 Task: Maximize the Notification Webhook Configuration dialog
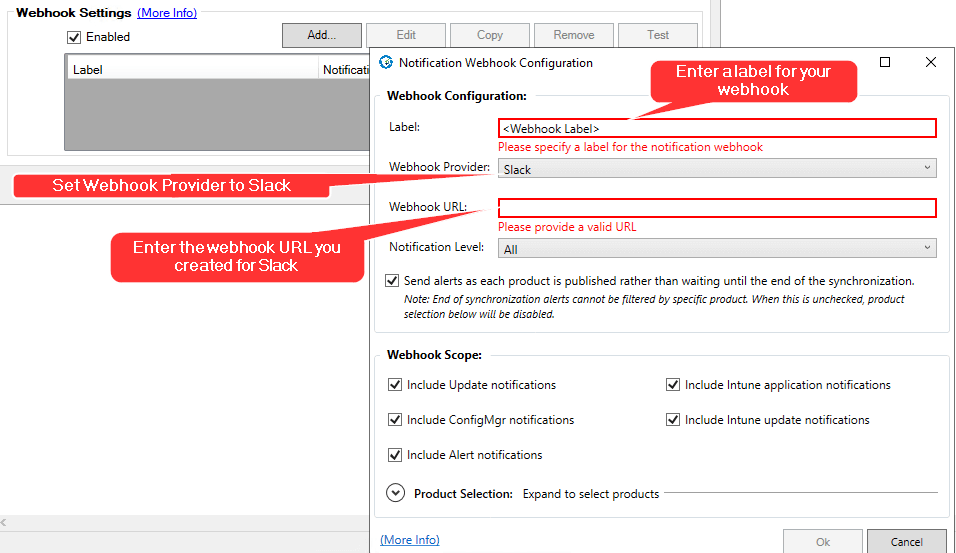(x=885, y=62)
